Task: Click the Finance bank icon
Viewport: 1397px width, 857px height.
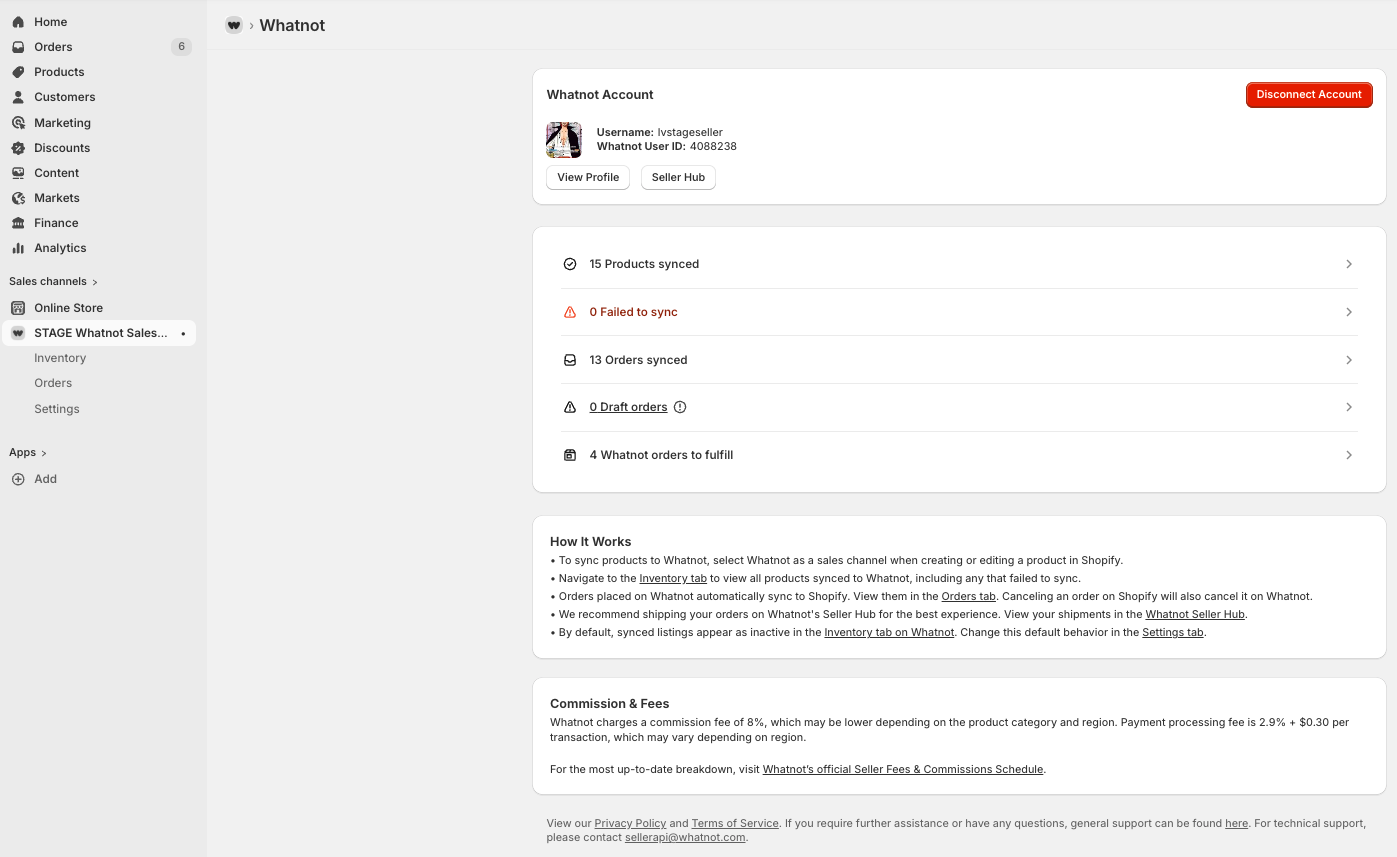Action: (18, 223)
